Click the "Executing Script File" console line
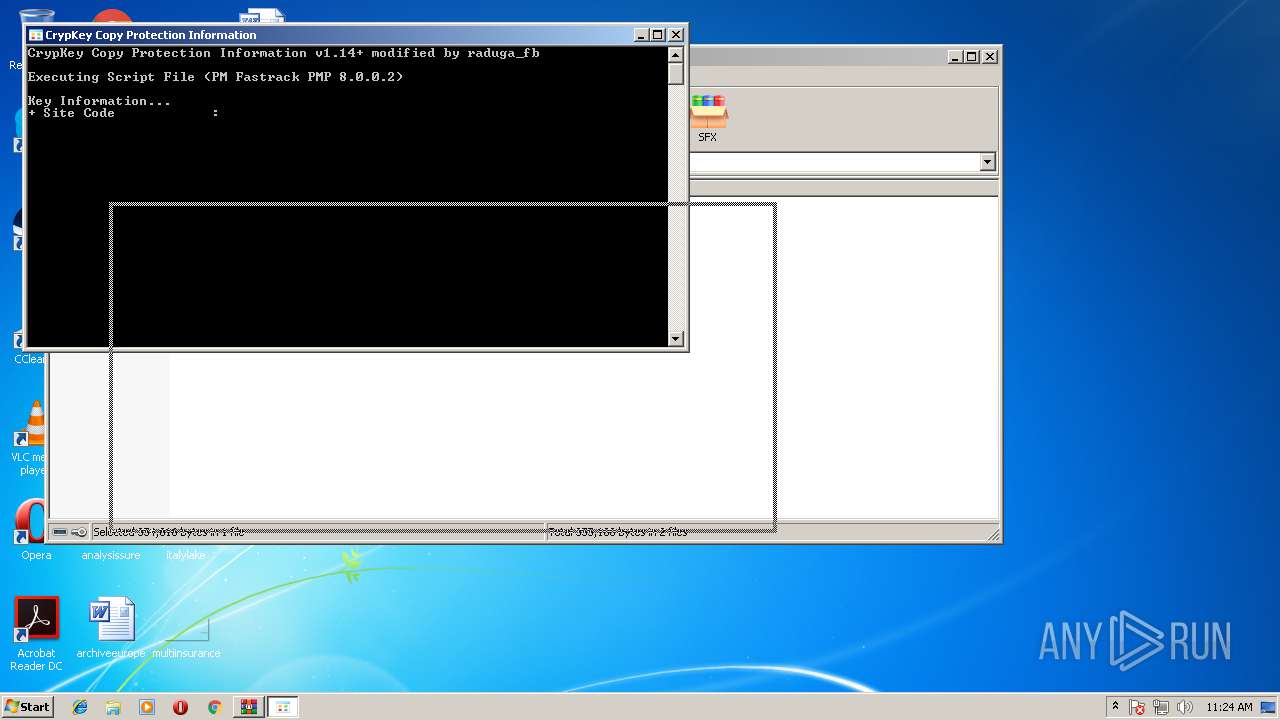 215,77
